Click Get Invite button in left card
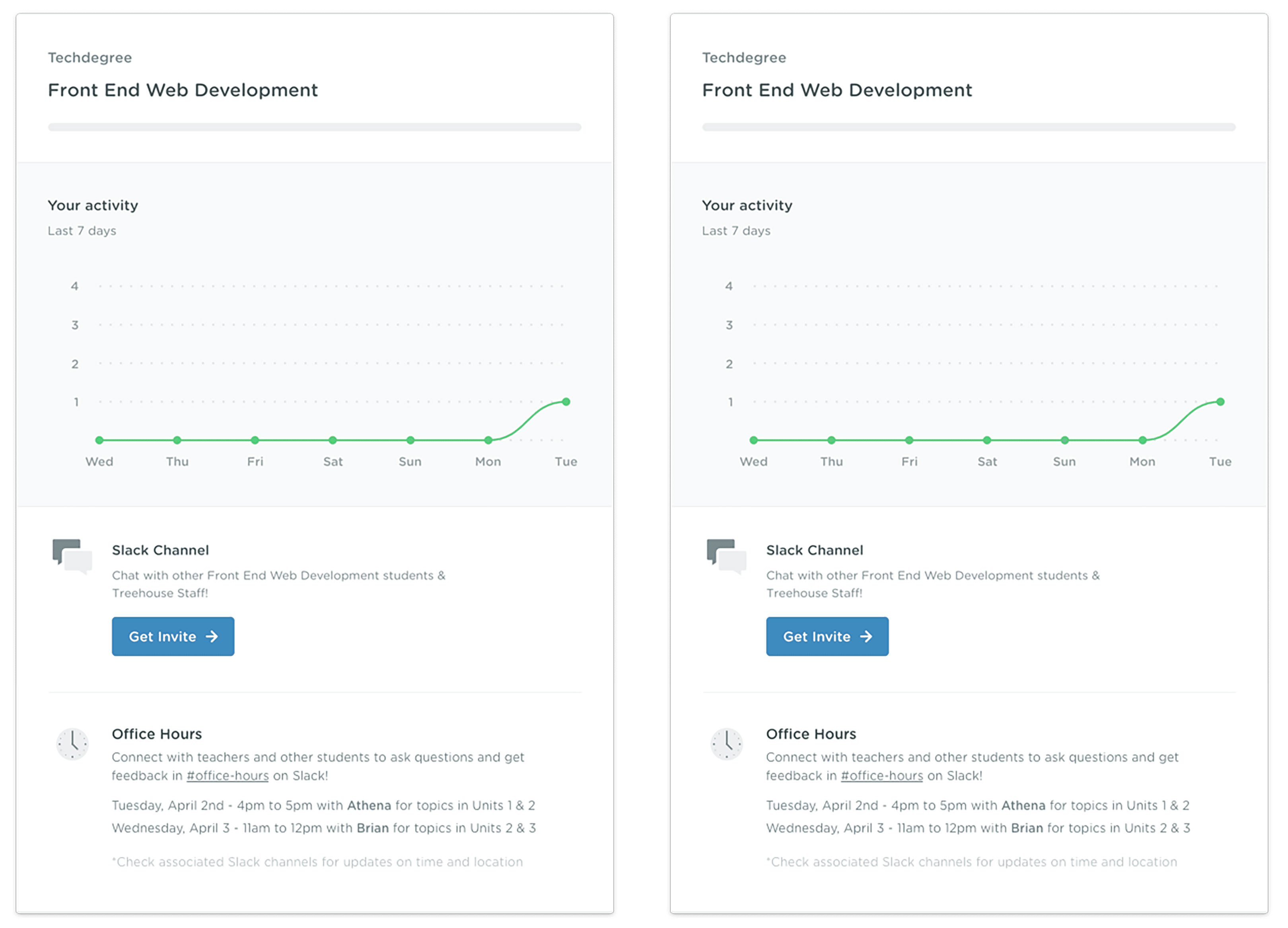The height and width of the screenshot is (928, 1288). [173, 636]
